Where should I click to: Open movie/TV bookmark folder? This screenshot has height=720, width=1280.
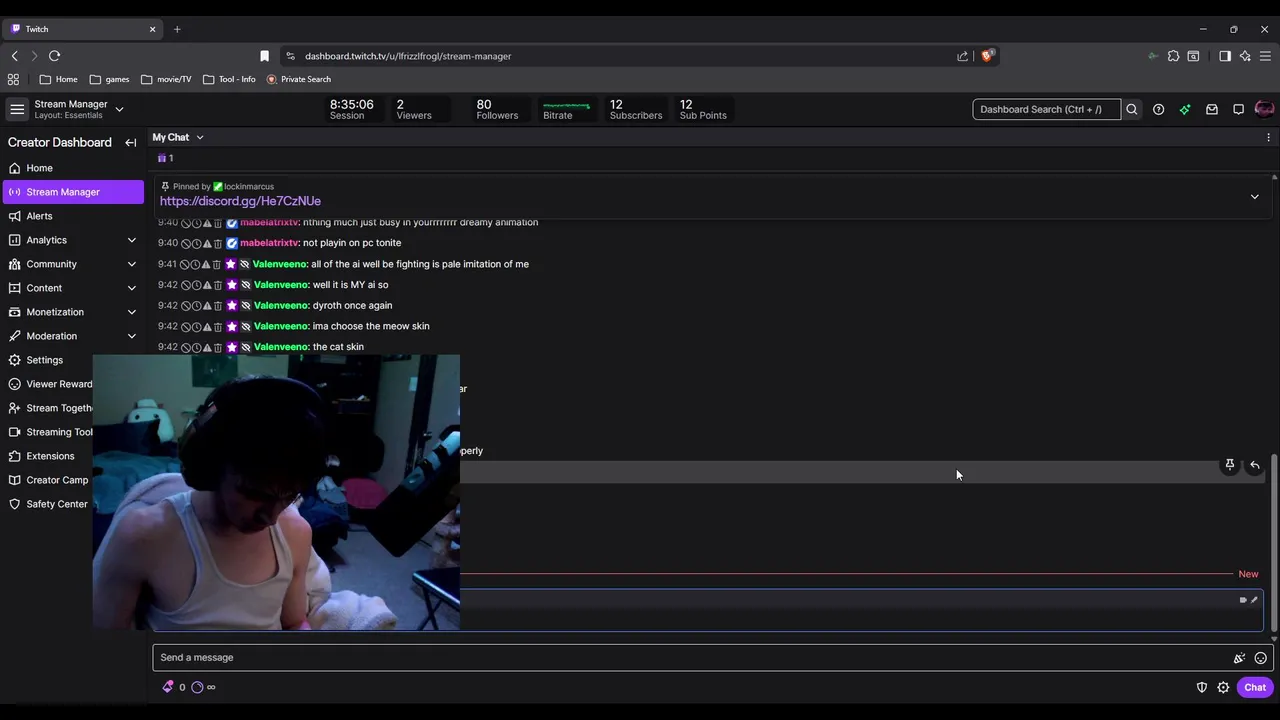tap(166, 79)
